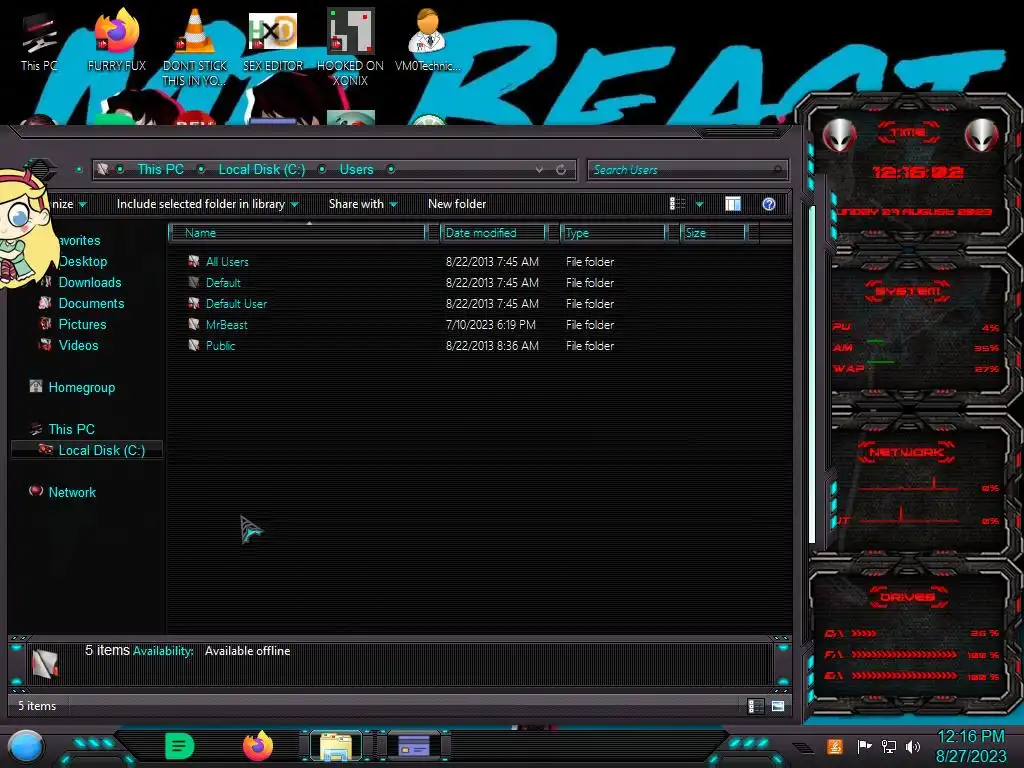Select Downloads in navigation pane

[90, 283]
